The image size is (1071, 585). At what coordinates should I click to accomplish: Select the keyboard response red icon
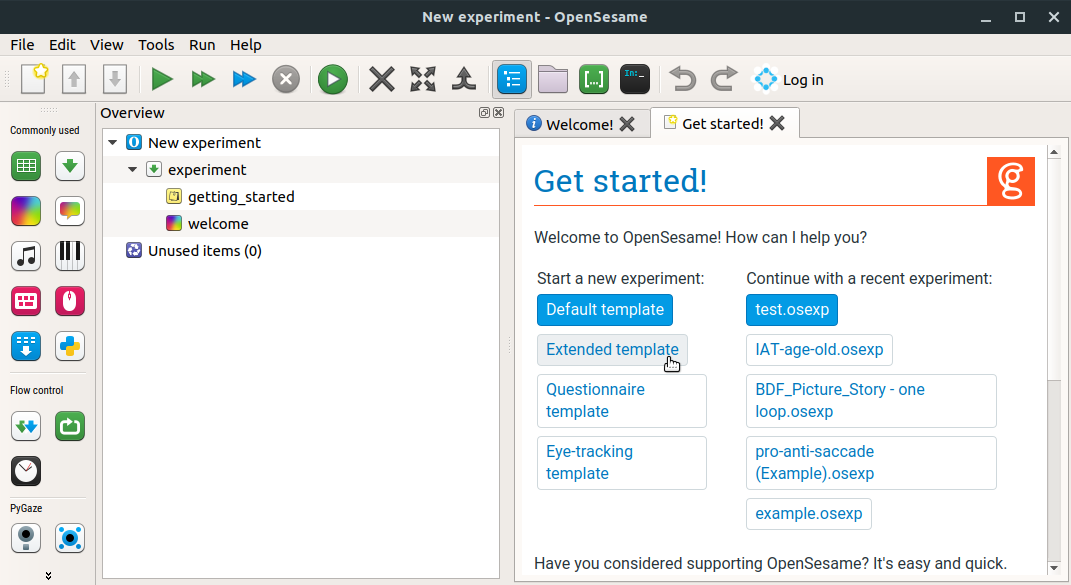(x=26, y=301)
